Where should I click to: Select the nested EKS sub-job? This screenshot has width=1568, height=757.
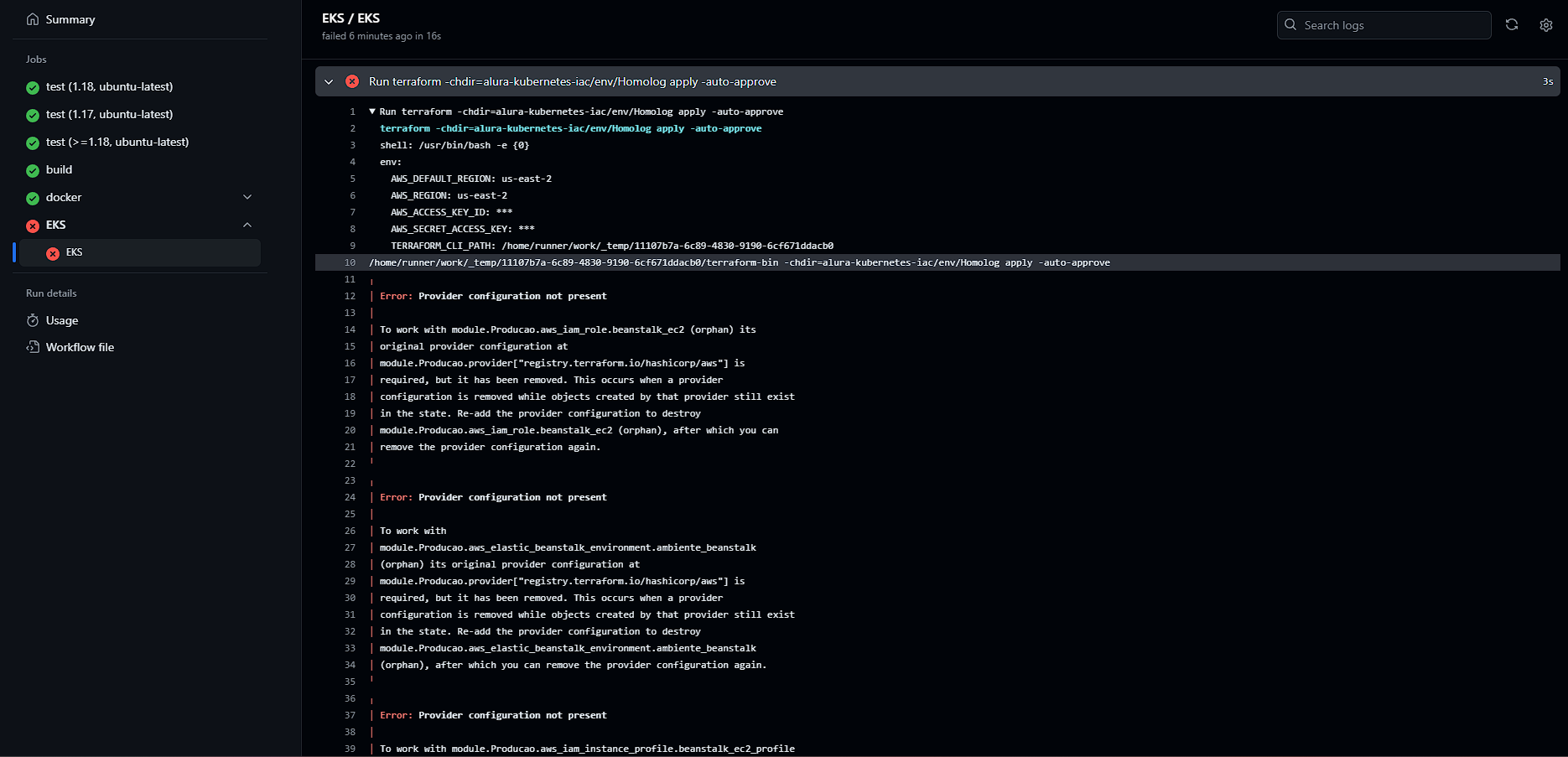tap(140, 252)
